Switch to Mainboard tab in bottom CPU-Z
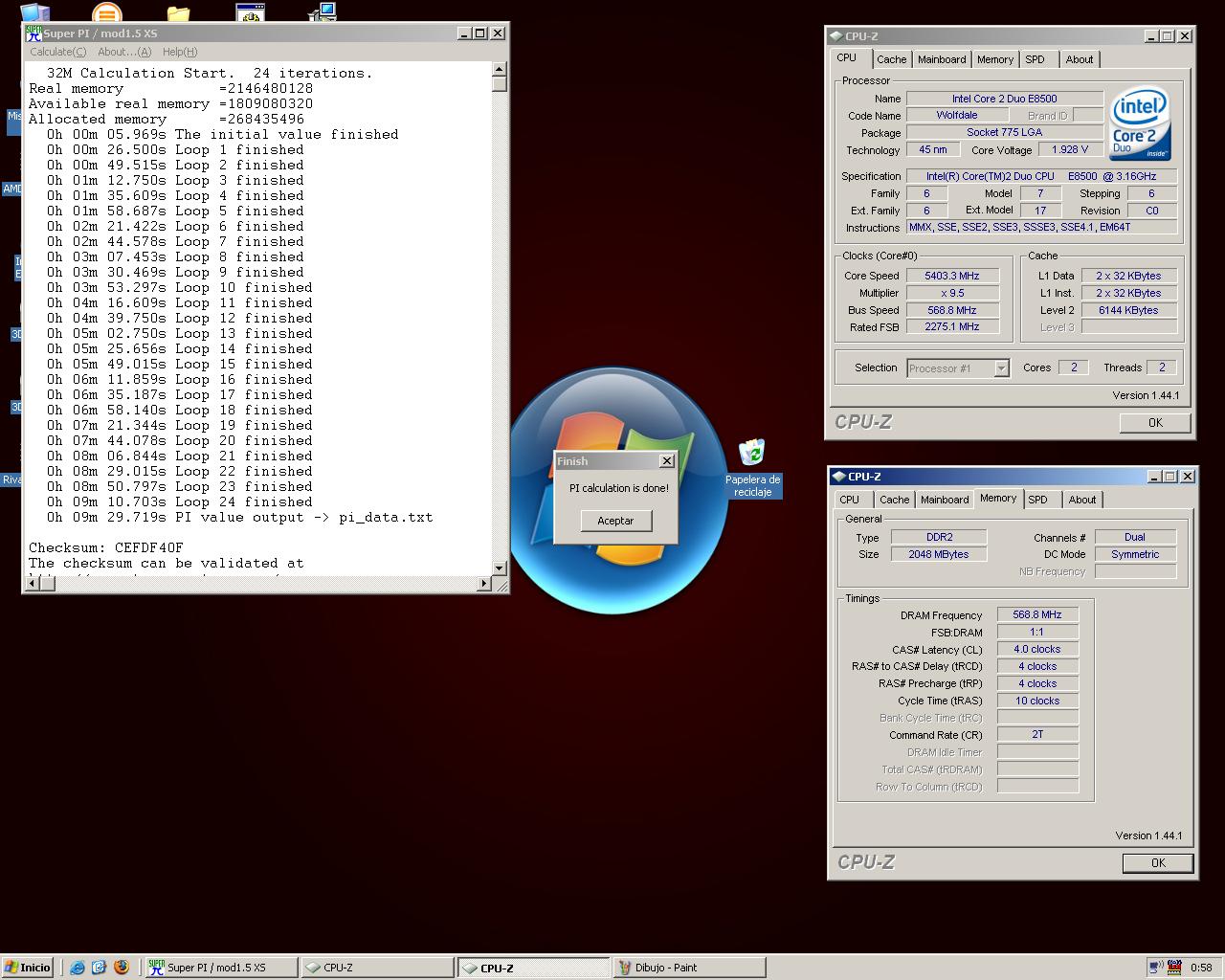The image size is (1225, 980). tap(945, 500)
